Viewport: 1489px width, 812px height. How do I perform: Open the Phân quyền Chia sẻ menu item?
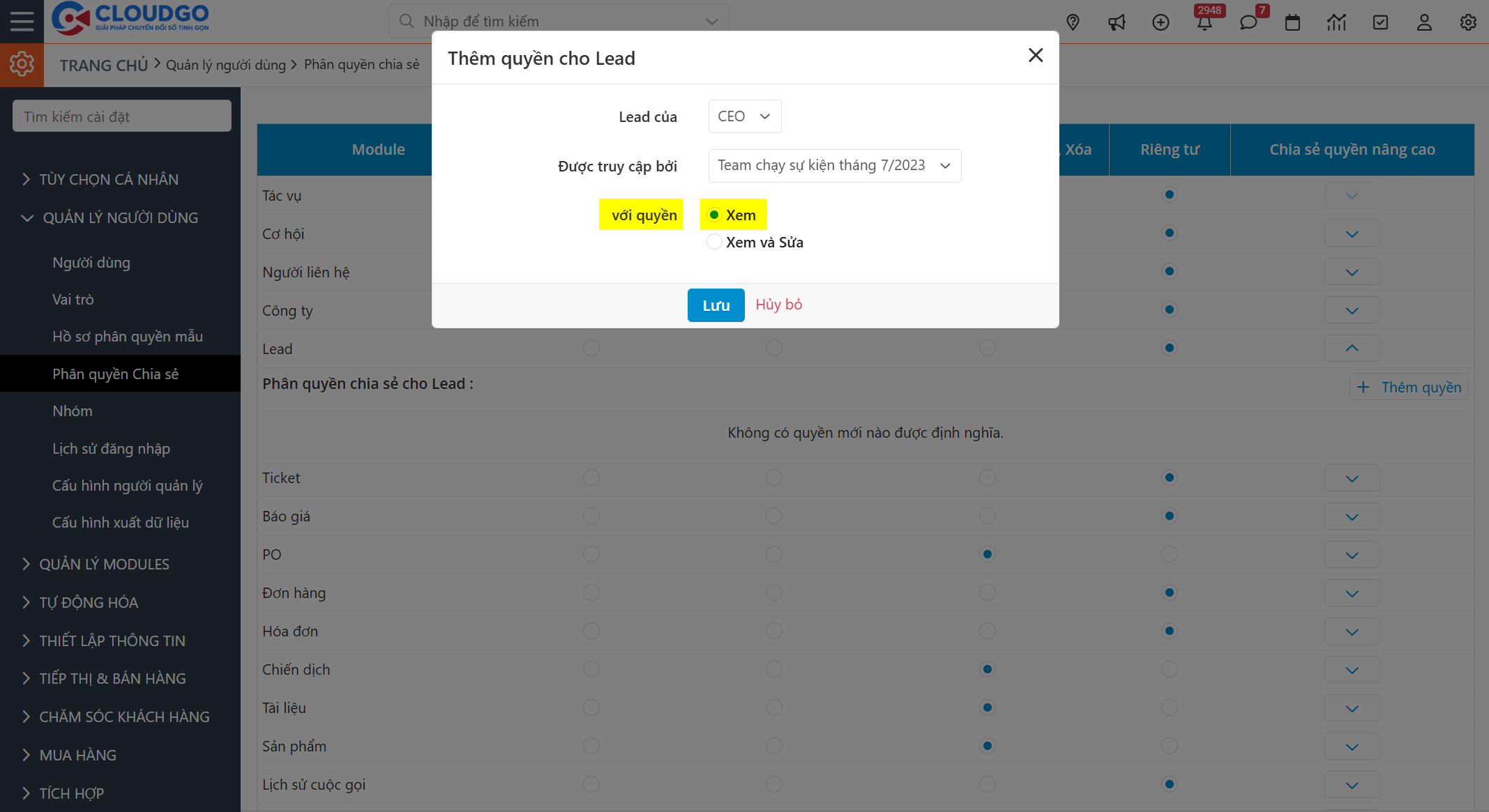point(116,374)
